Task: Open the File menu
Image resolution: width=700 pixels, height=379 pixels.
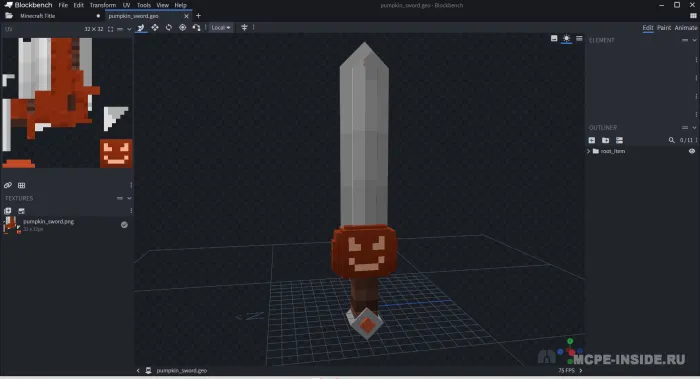Action: [63, 5]
